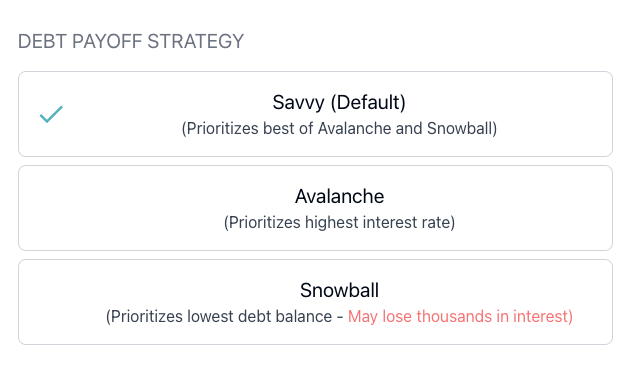Click the "(Default)" label next to Savvy

(x=368, y=102)
